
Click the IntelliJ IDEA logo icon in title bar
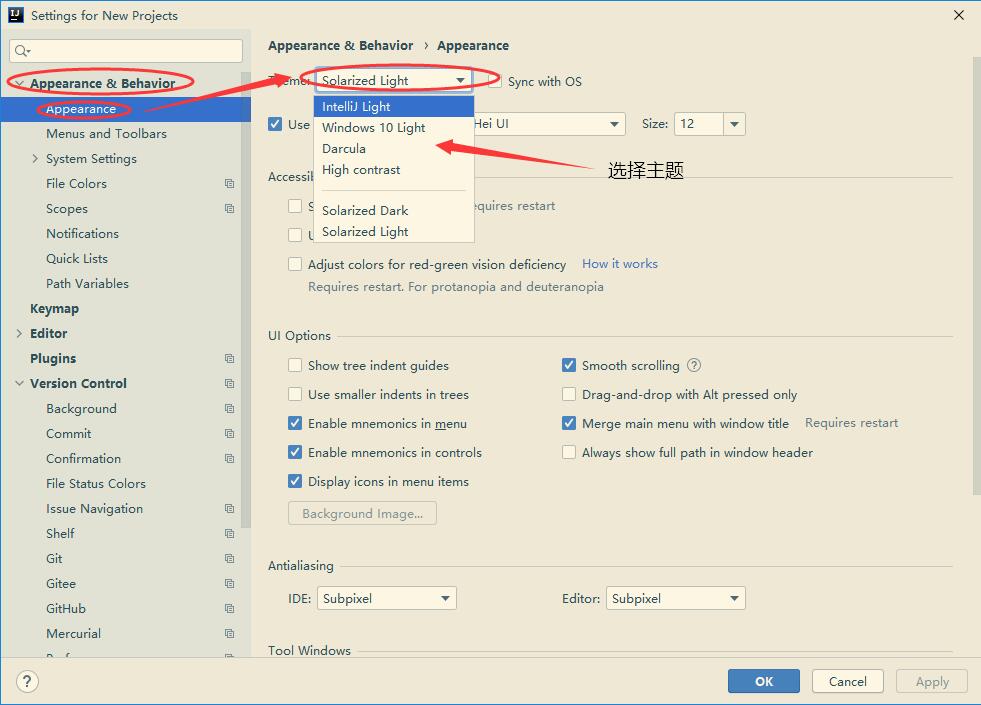pyautogui.click(x=16, y=15)
